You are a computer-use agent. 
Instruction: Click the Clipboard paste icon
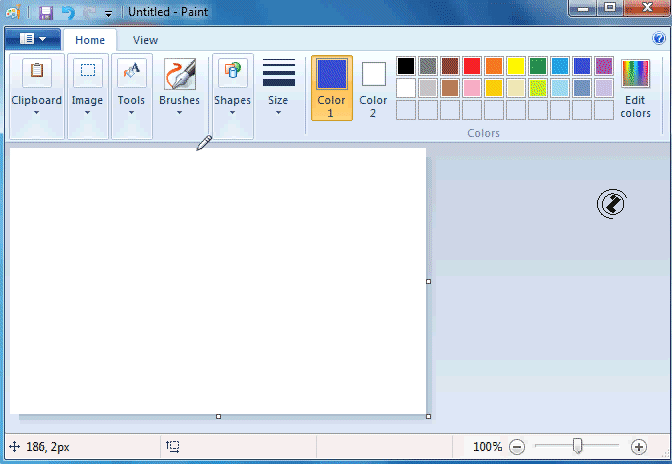coord(37,72)
